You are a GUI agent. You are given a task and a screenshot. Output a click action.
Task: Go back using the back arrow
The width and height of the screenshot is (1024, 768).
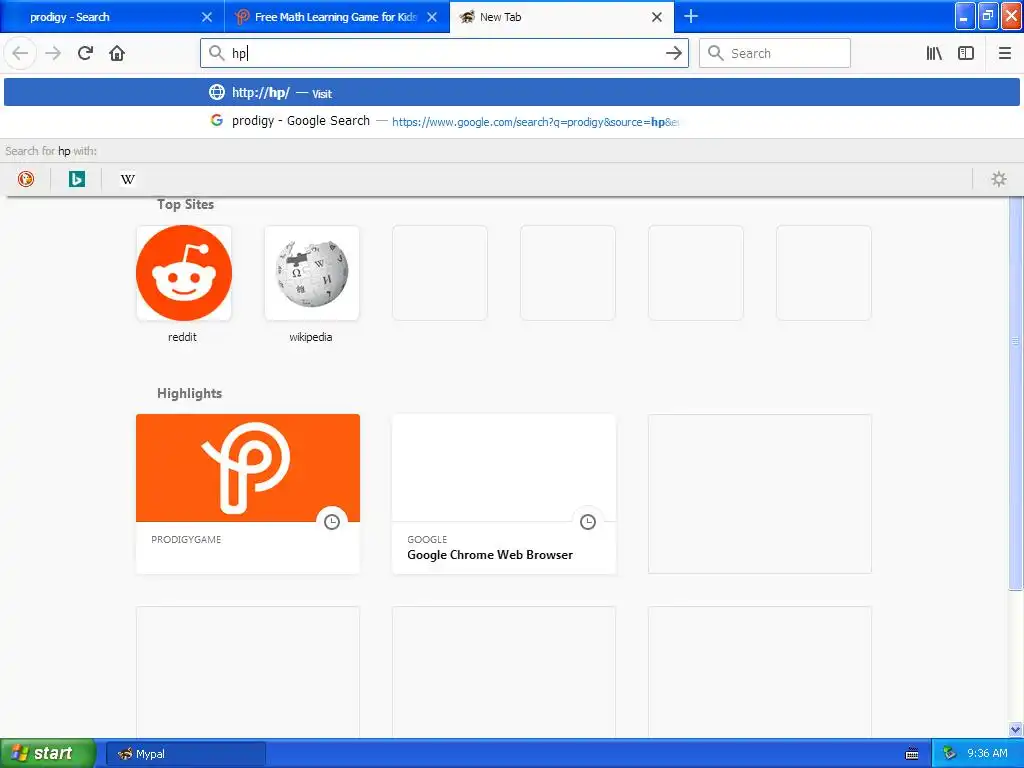(20, 53)
